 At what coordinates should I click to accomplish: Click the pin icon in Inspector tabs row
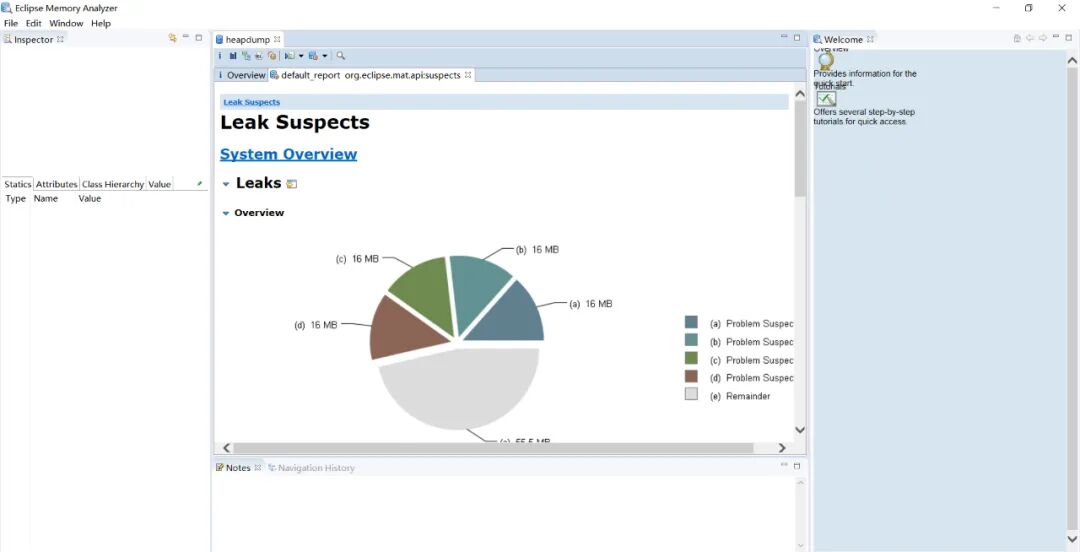[199, 184]
